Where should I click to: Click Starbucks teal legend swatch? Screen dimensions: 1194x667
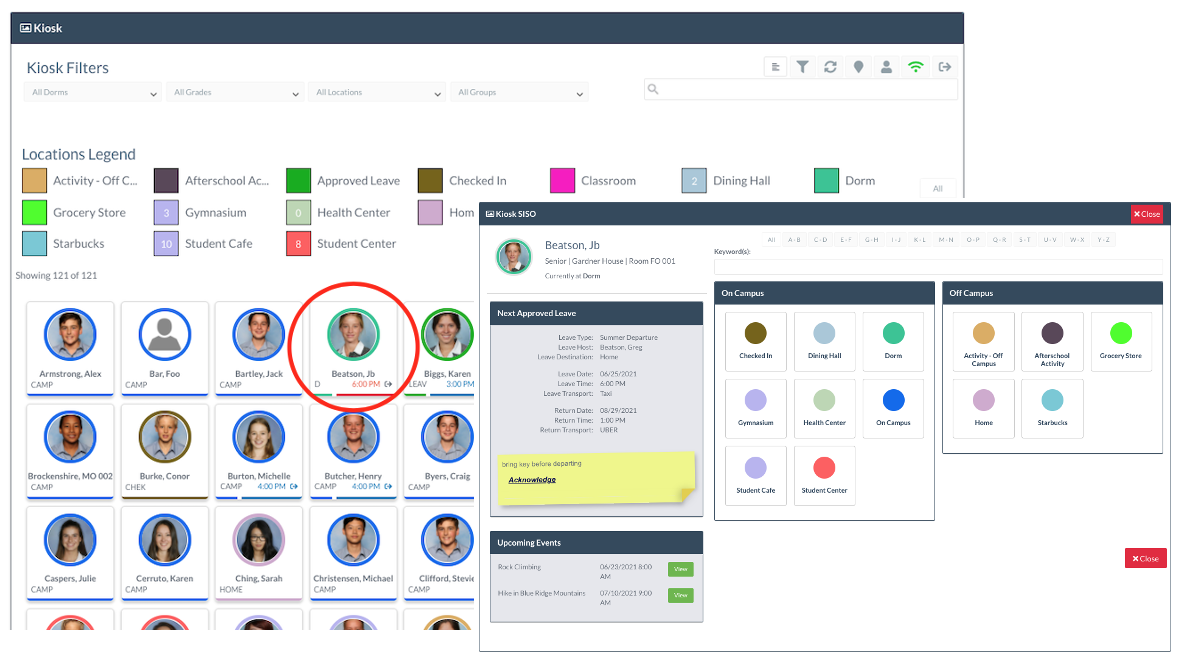(34, 244)
